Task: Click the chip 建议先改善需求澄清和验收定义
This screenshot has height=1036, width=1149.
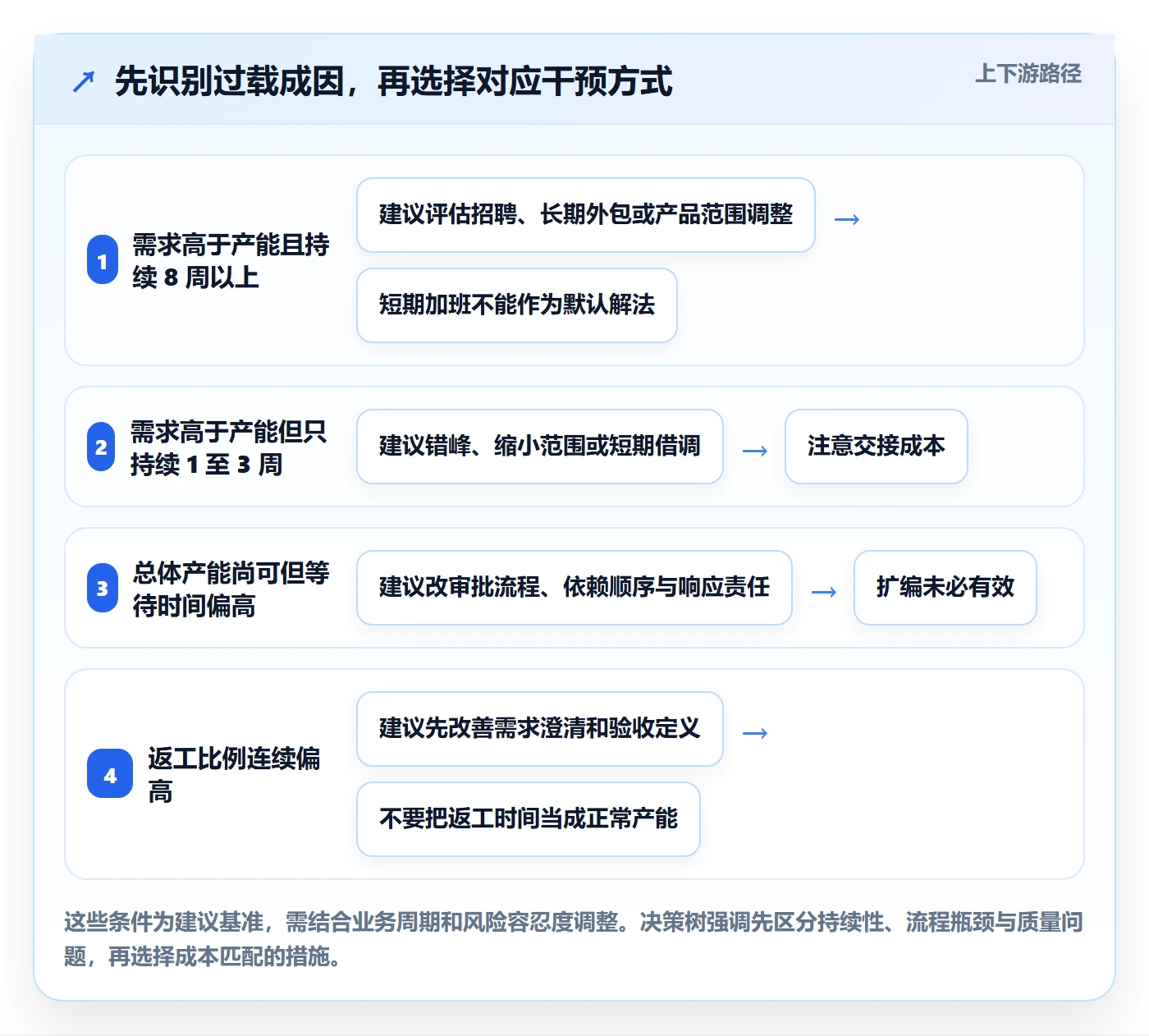Action: pyautogui.click(x=540, y=729)
